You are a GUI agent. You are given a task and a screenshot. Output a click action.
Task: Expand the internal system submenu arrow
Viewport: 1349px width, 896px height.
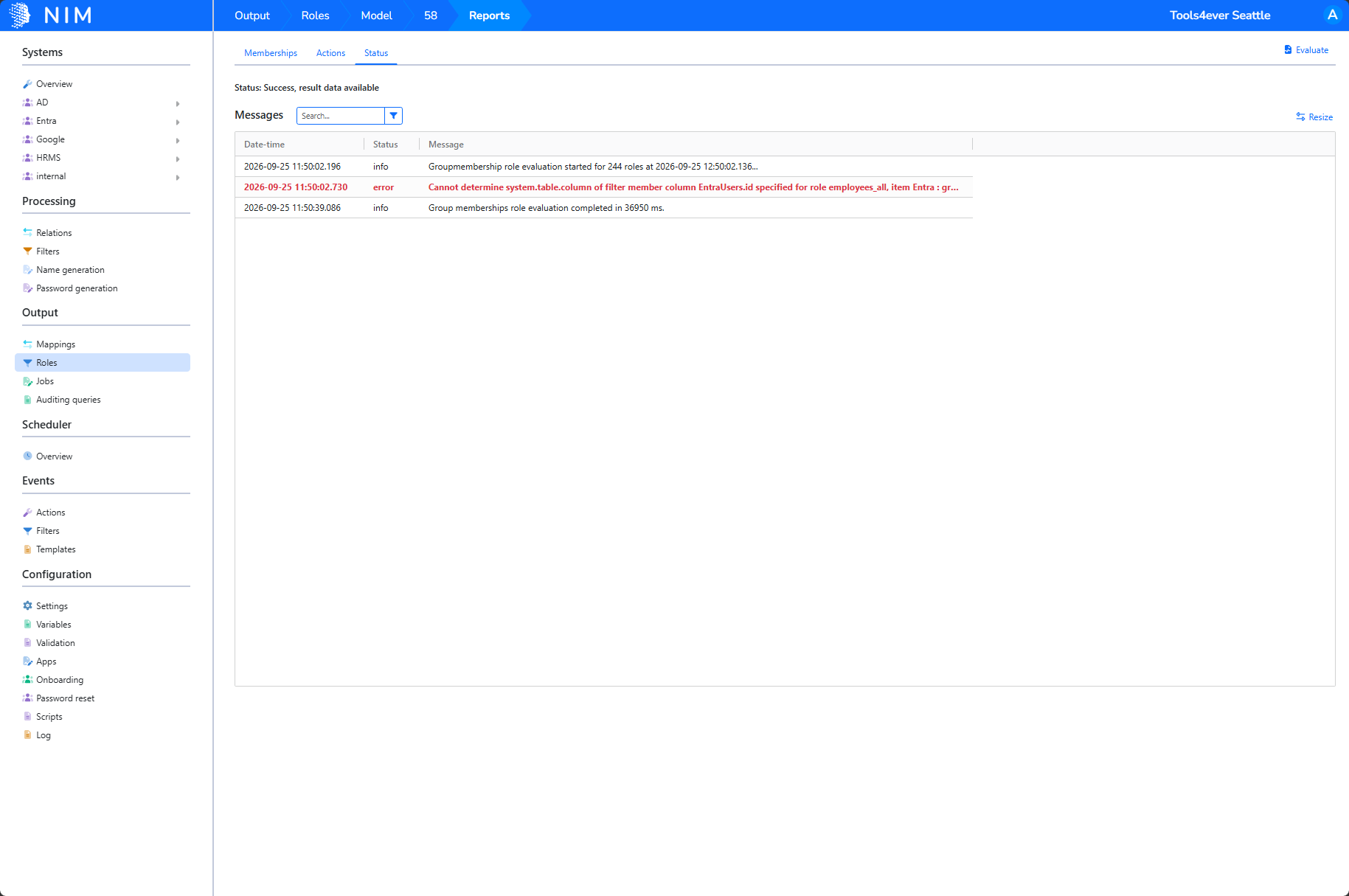click(178, 178)
